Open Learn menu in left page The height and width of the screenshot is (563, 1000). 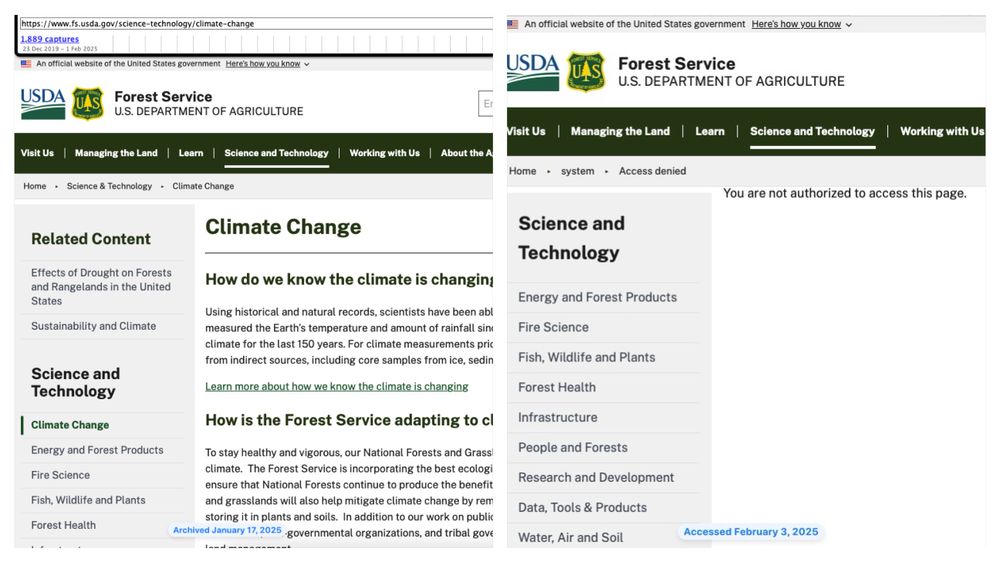(191, 153)
